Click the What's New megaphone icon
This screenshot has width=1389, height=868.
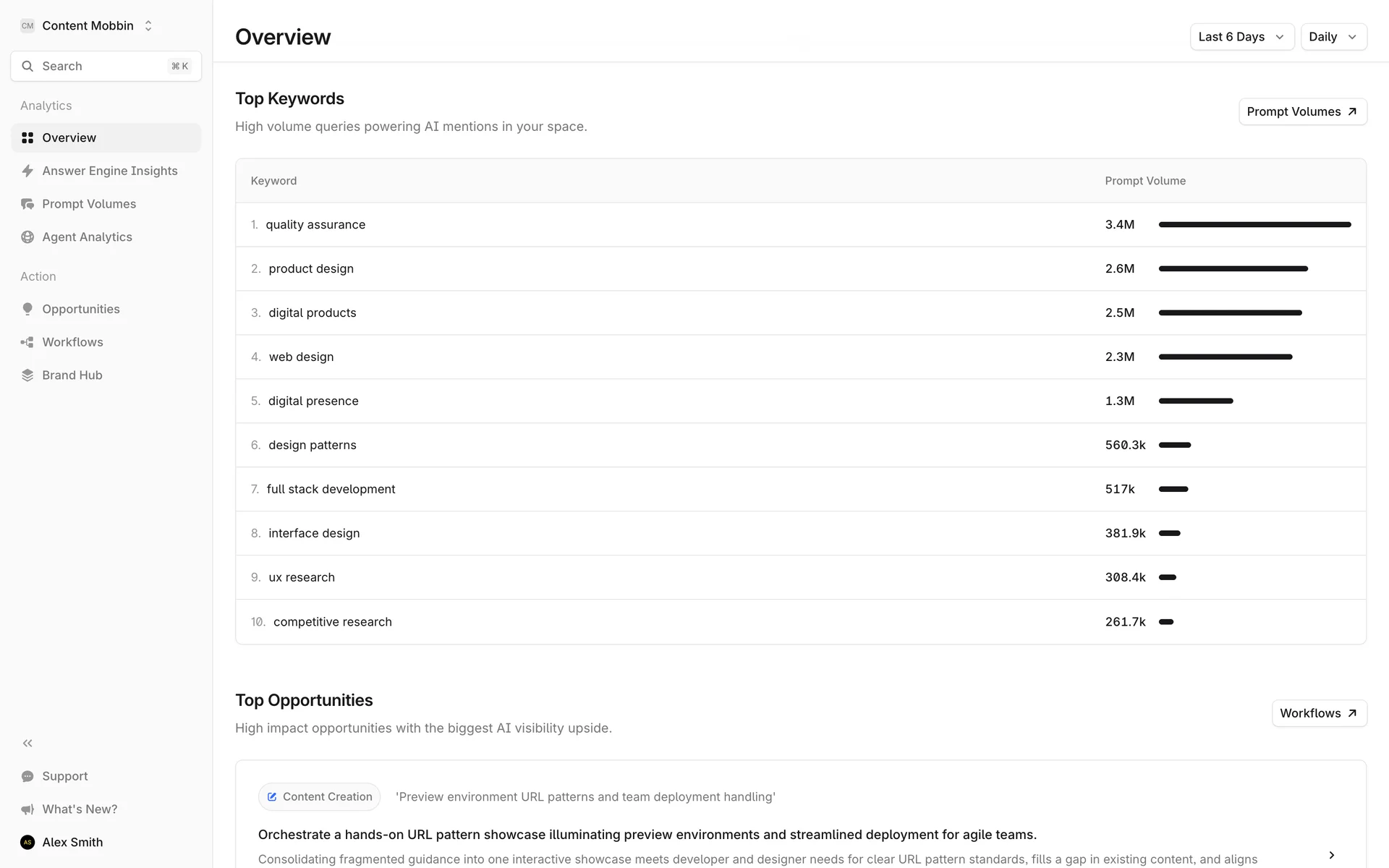pyautogui.click(x=27, y=809)
